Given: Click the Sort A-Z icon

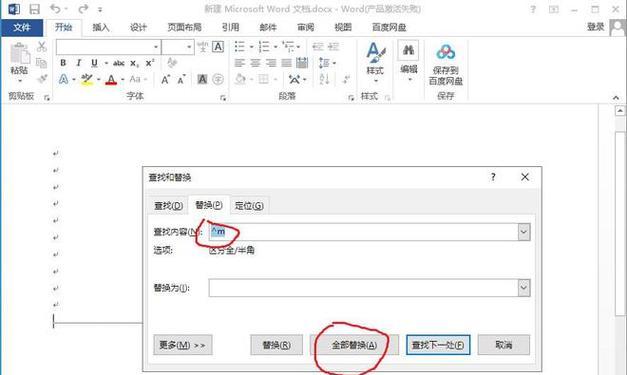Looking at the screenshot, I should [324, 79].
